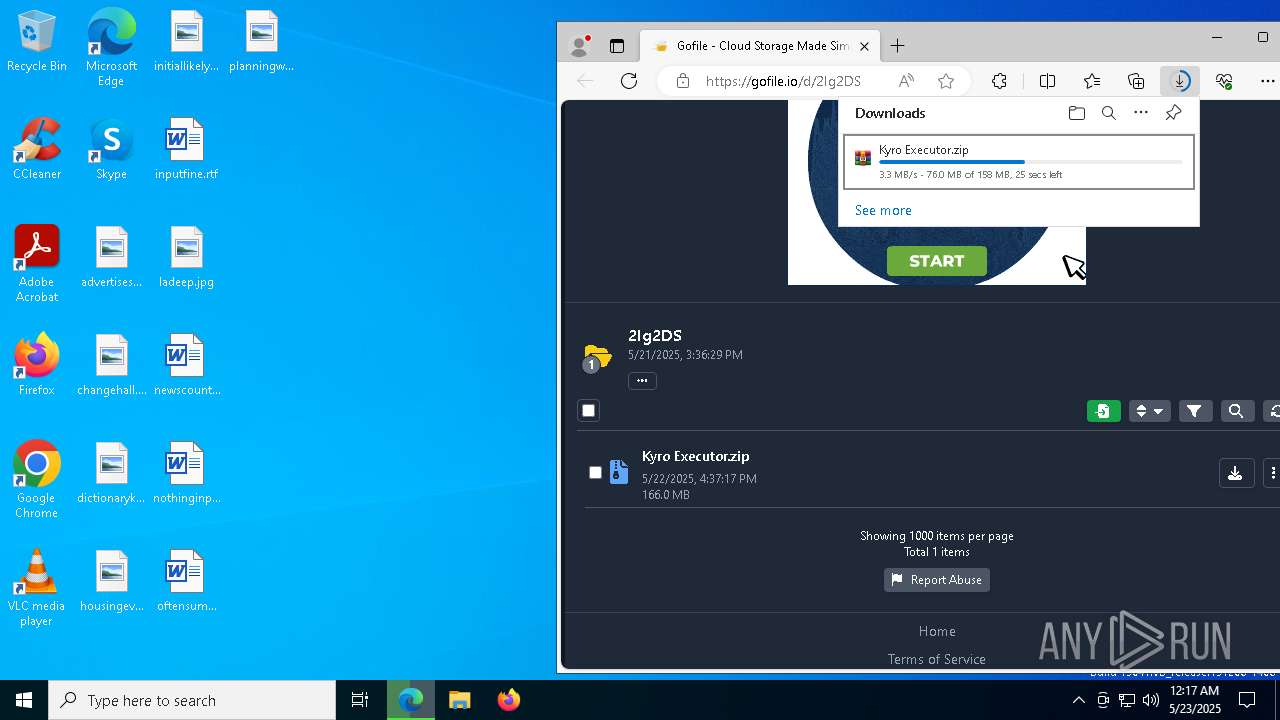
Task: Click the green START ad button
Action: (x=937, y=261)
